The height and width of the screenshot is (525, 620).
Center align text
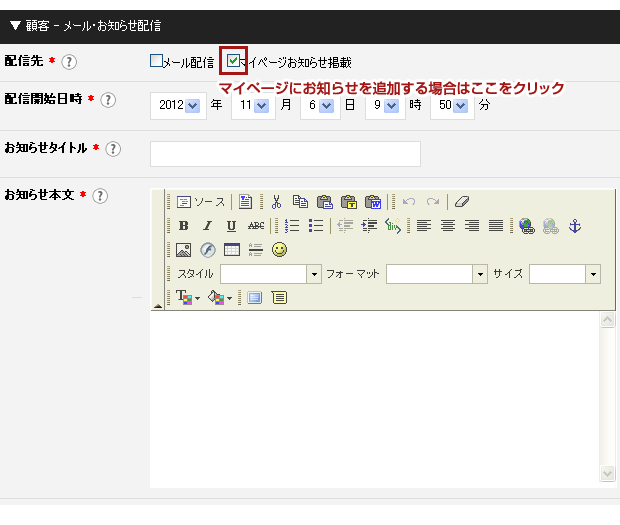(448, 226)
